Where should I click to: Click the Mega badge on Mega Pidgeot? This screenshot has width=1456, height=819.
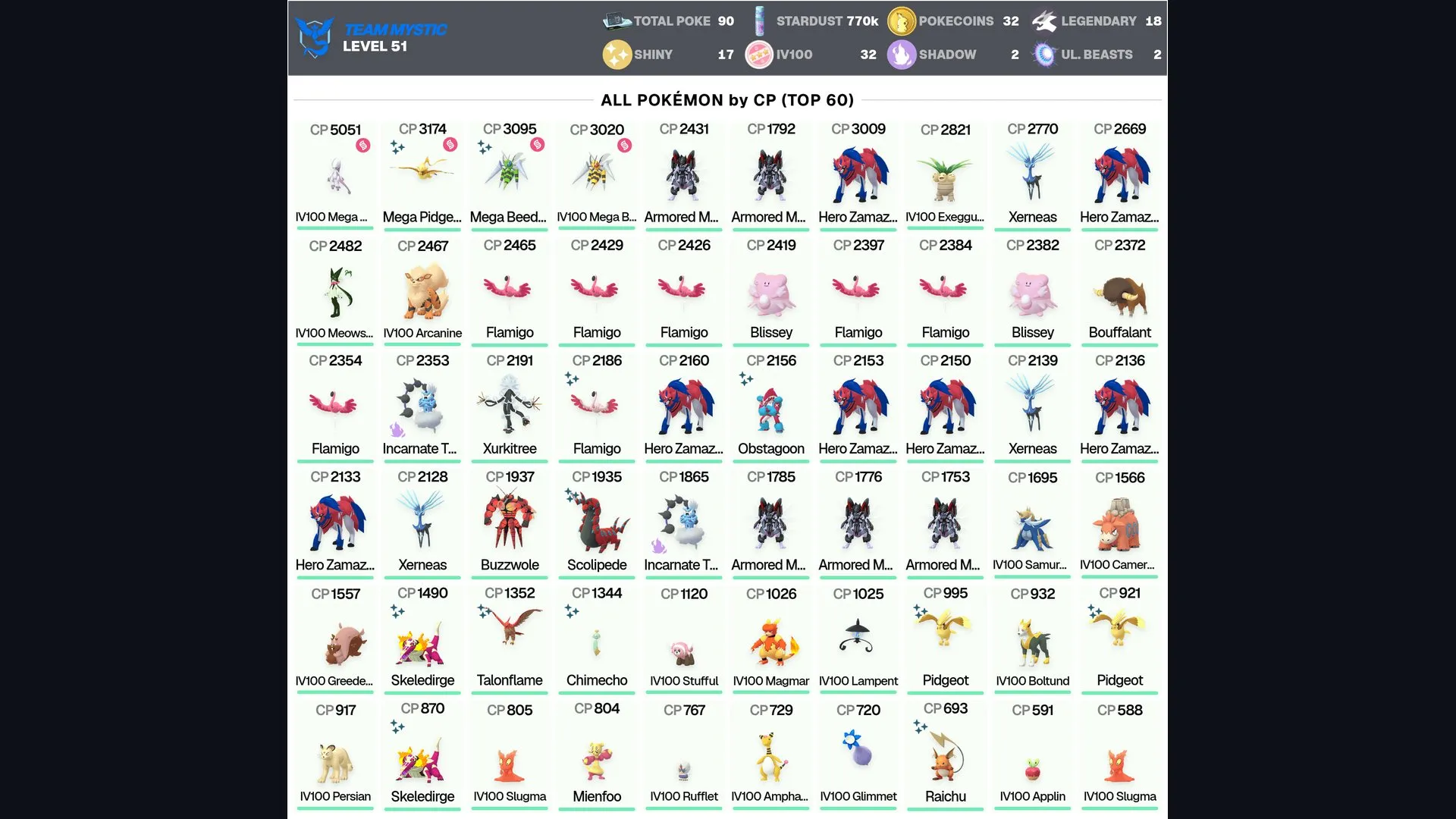[450, 144]
